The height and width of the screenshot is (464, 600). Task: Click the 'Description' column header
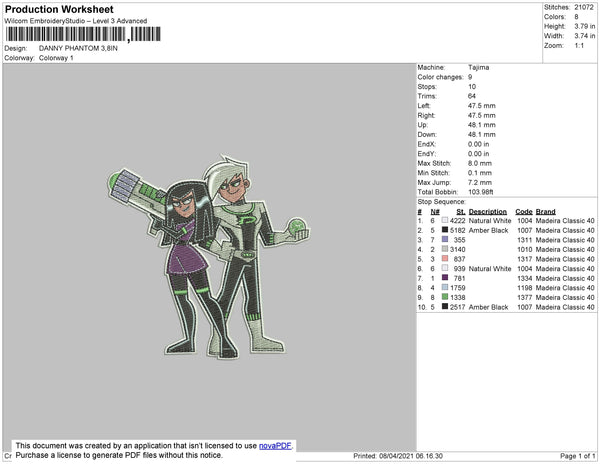(488, 212)
